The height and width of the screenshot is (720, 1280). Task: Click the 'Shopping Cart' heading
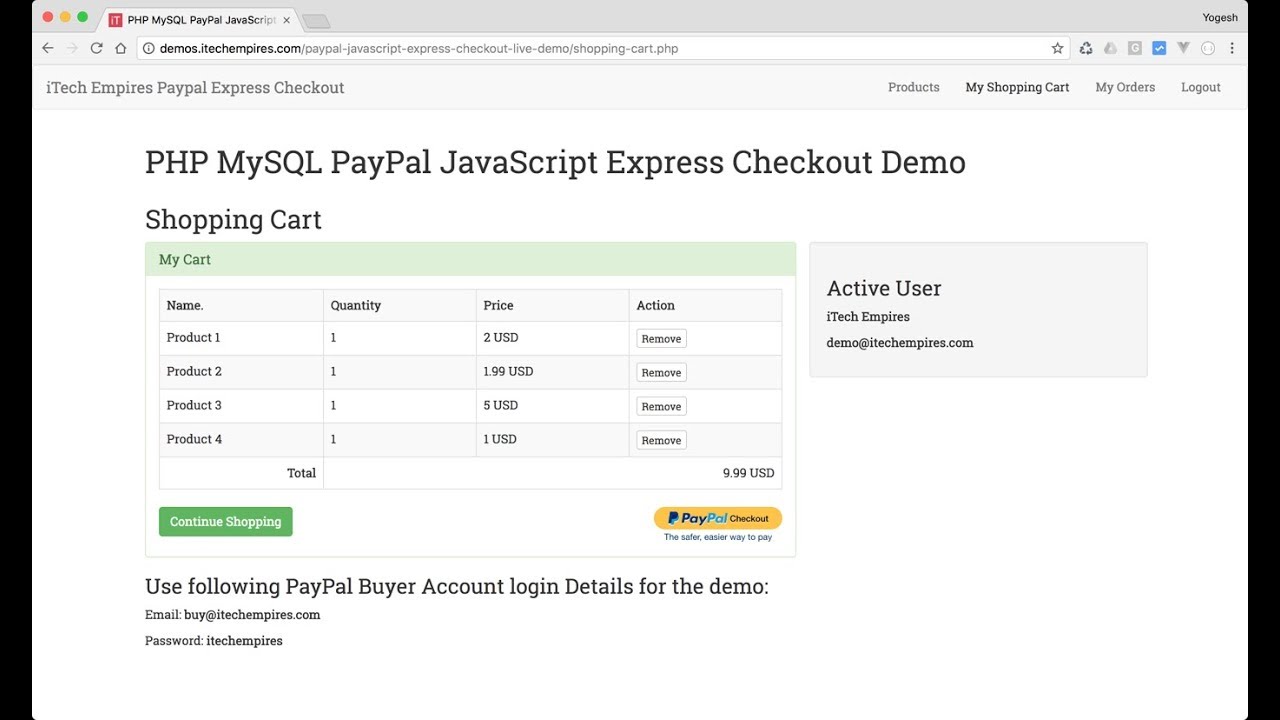click(233, 220)
